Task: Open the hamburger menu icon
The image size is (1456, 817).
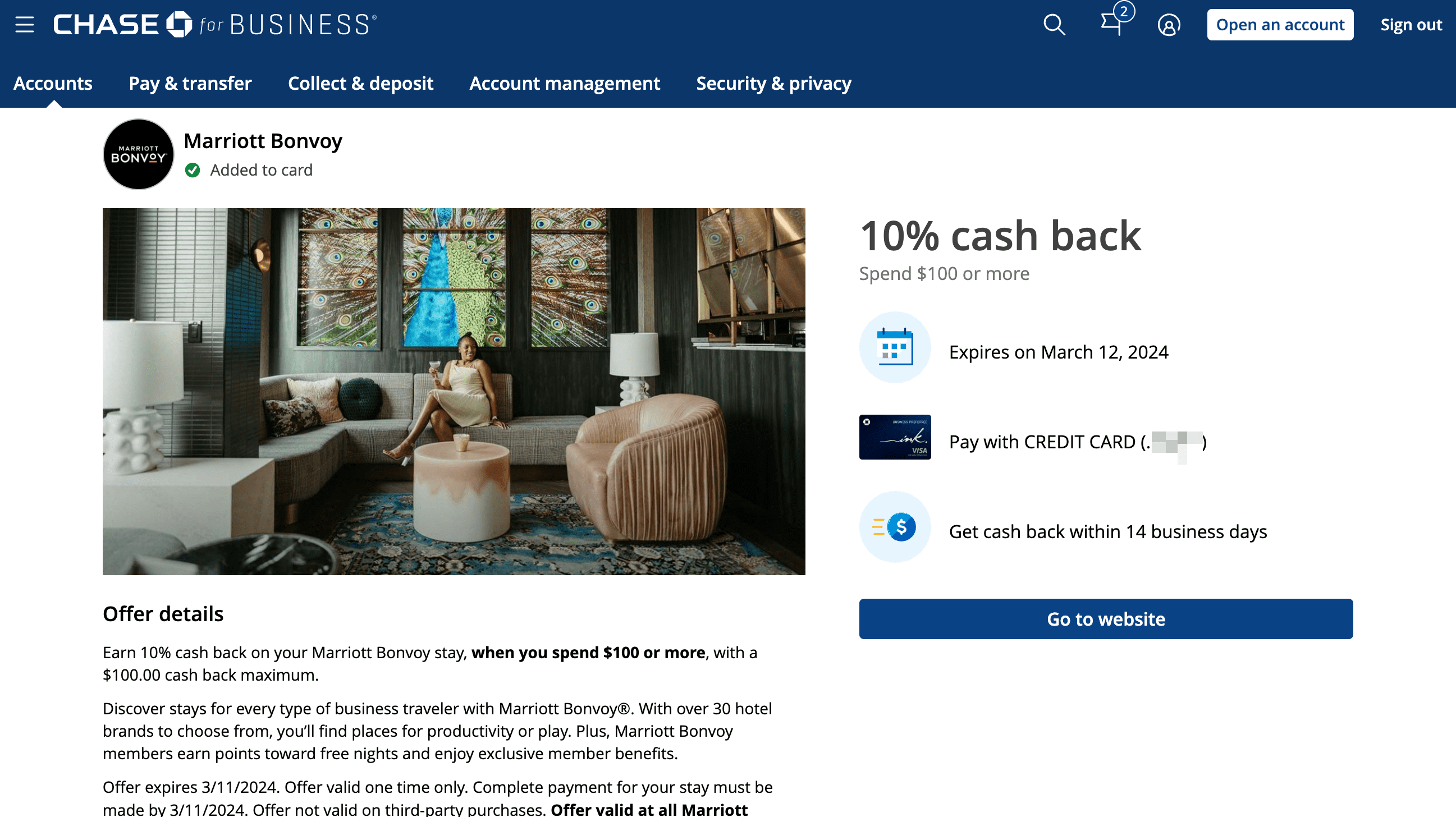Action: point(24,25)
